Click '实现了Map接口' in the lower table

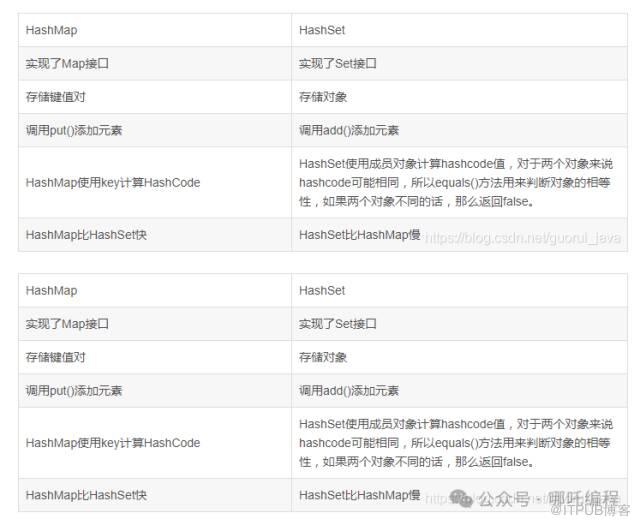pos(67,324)
